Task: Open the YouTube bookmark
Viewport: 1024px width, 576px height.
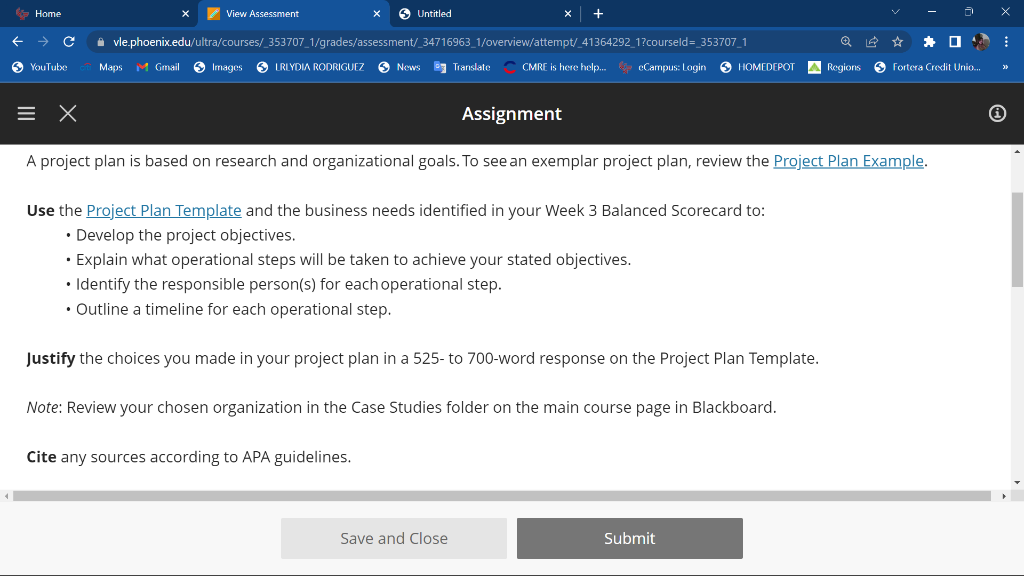Action: click(40, 67)
